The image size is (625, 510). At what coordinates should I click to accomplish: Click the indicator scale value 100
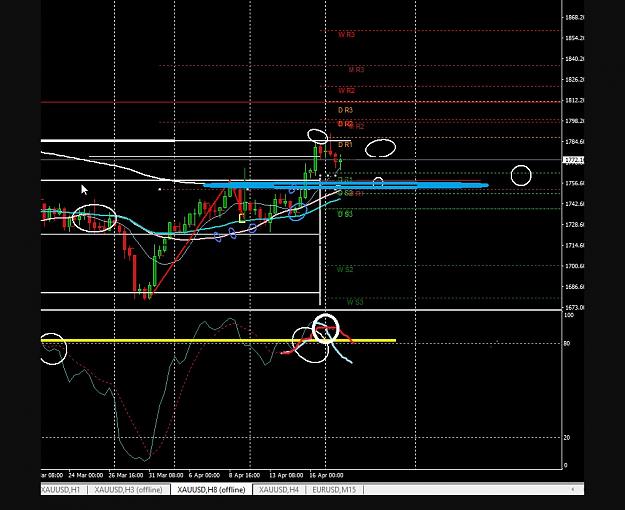(x=569, y=315)
